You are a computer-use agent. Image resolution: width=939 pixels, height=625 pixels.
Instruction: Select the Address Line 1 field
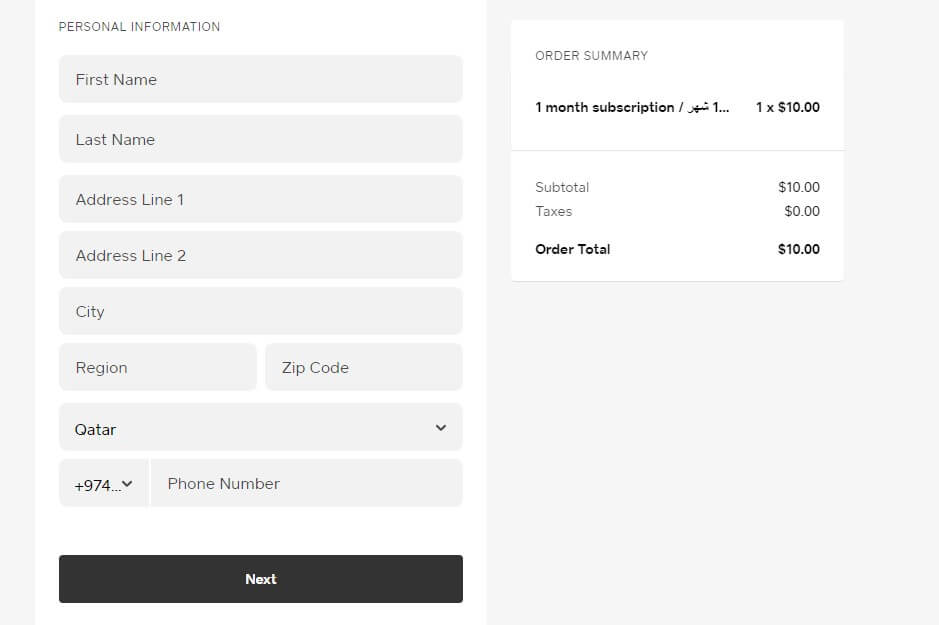coord(261,199)
